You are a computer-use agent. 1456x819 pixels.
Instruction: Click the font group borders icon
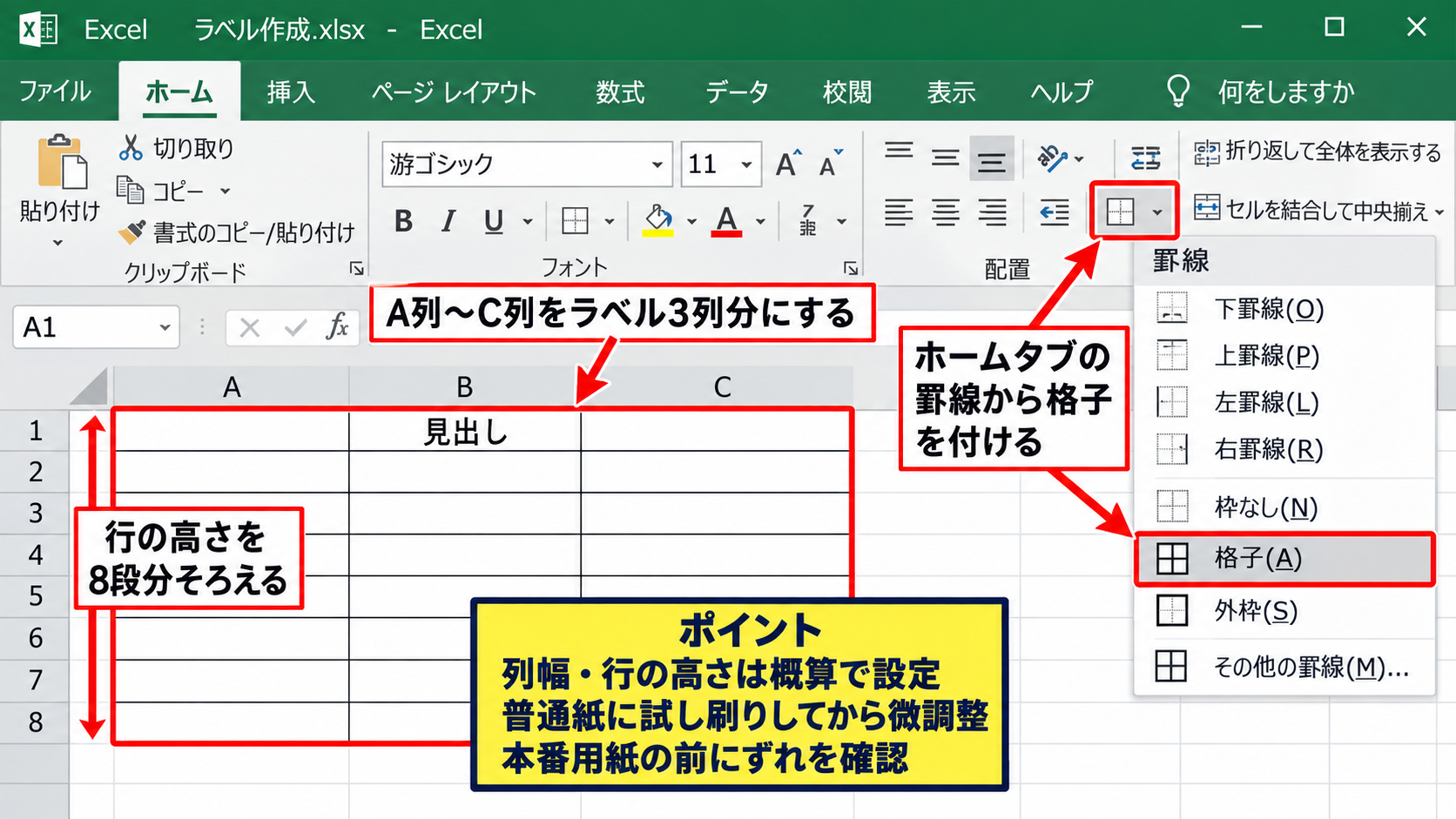(575, 221)
